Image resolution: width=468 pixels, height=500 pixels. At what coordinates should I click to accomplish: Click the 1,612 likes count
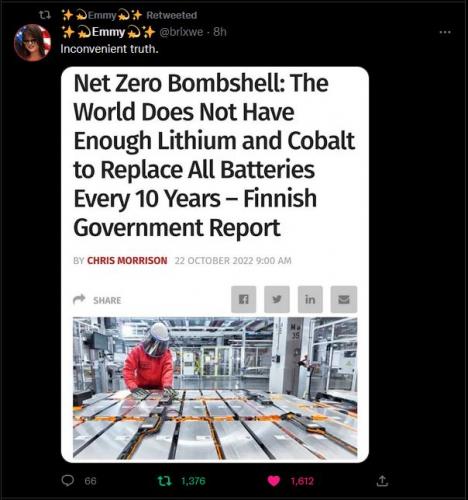(302, 481)
